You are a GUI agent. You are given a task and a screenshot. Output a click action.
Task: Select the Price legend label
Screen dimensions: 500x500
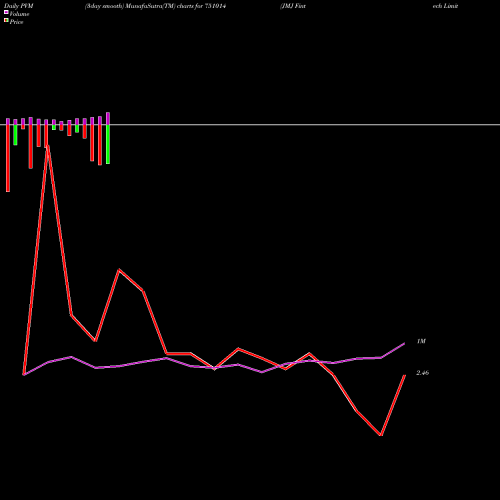(x=16, y=22)
